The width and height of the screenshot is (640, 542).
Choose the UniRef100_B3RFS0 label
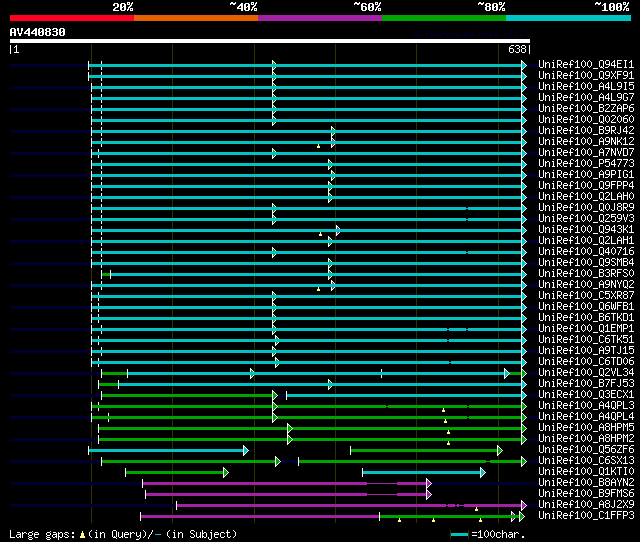[x=586, y=274]
